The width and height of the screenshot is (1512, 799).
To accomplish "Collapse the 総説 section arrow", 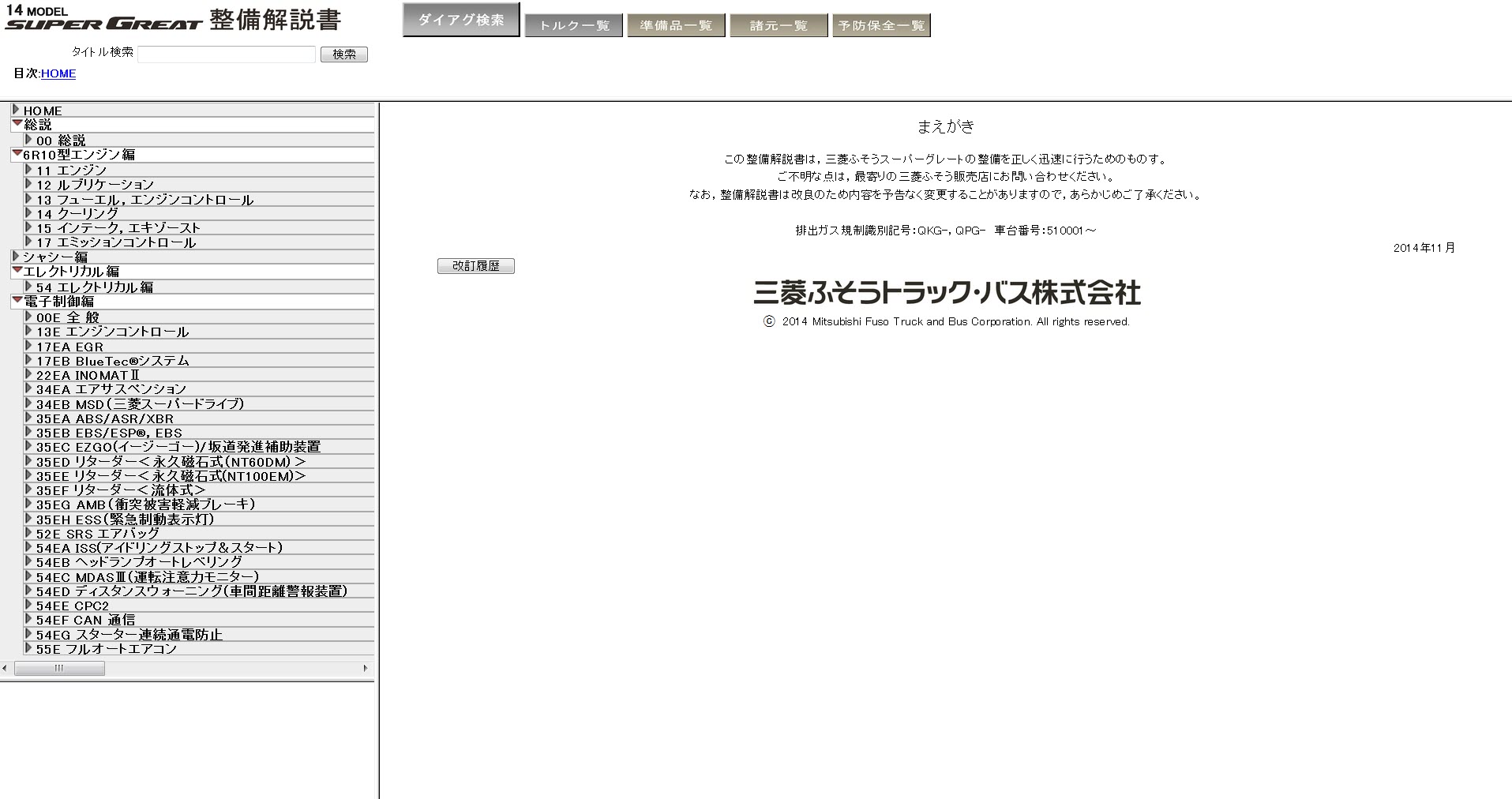I will point(17,124).
